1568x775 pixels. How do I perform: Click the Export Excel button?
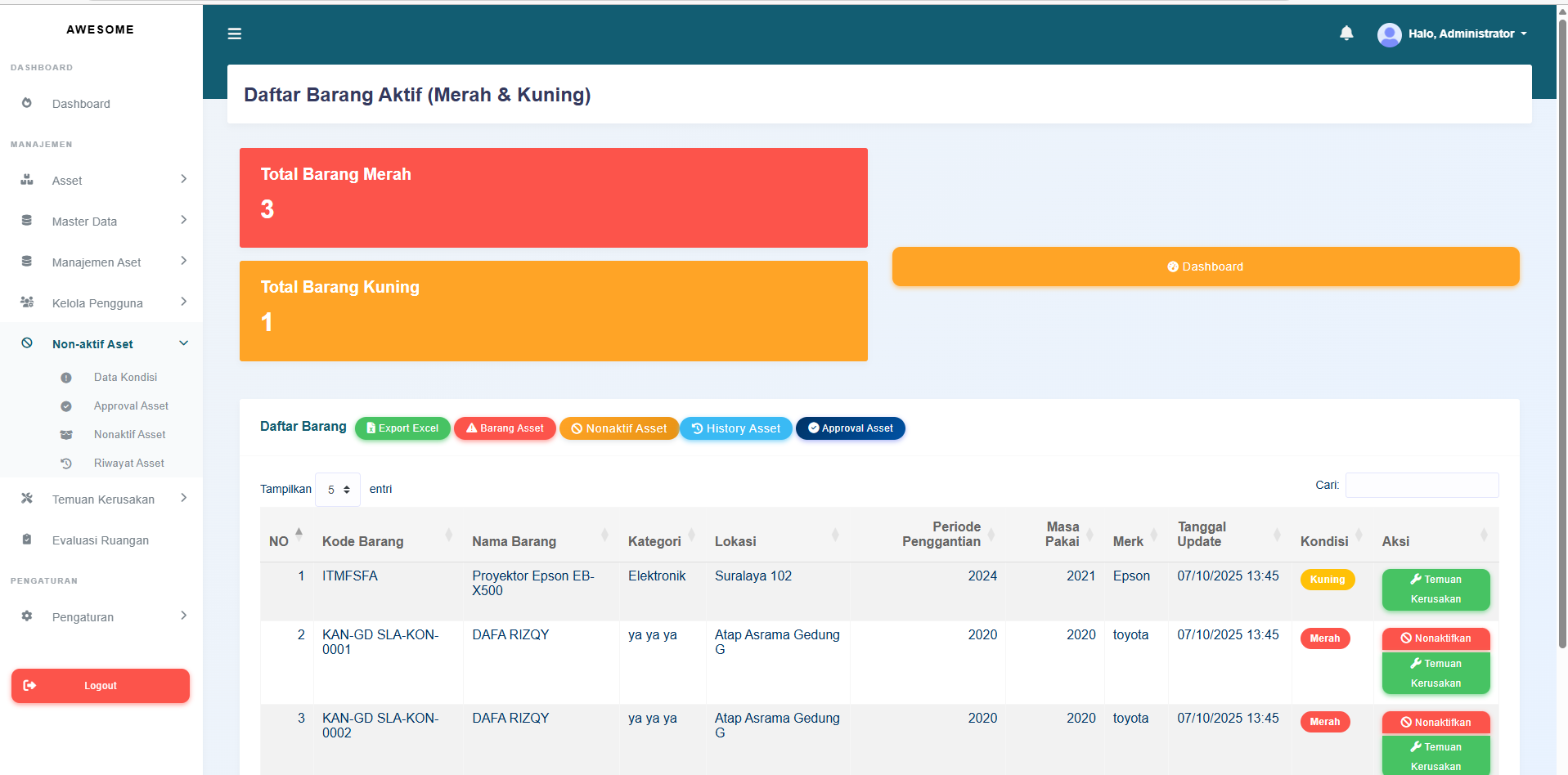402,428
